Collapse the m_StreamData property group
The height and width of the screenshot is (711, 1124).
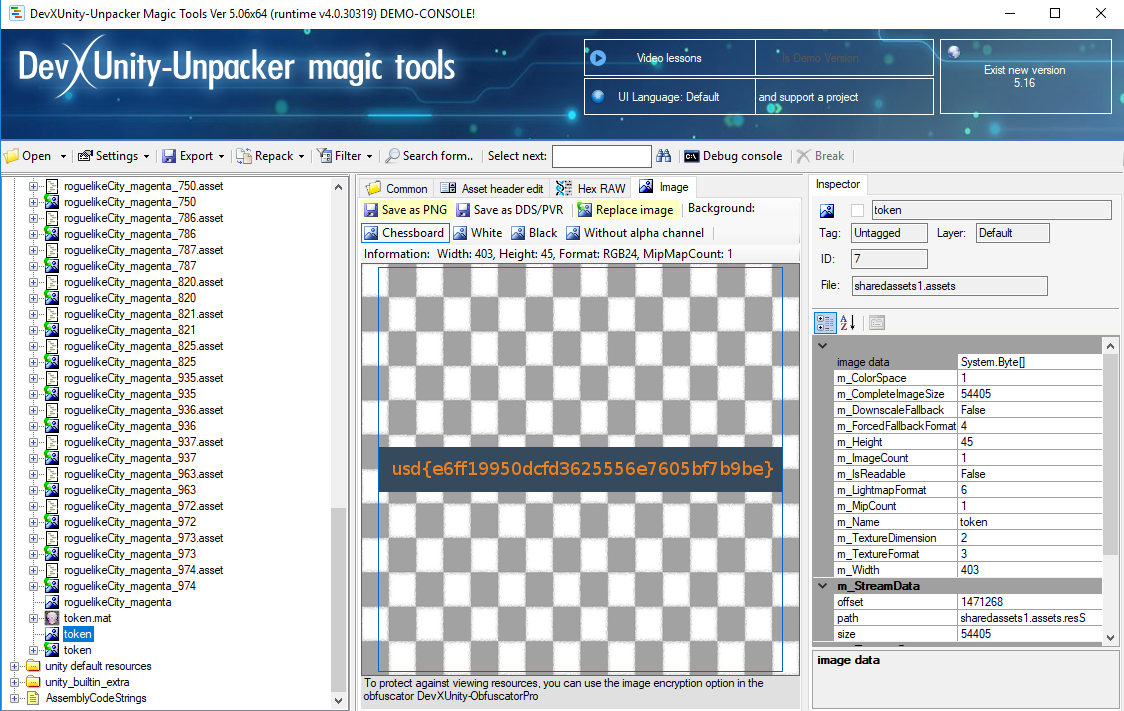(x=823, y=586)
